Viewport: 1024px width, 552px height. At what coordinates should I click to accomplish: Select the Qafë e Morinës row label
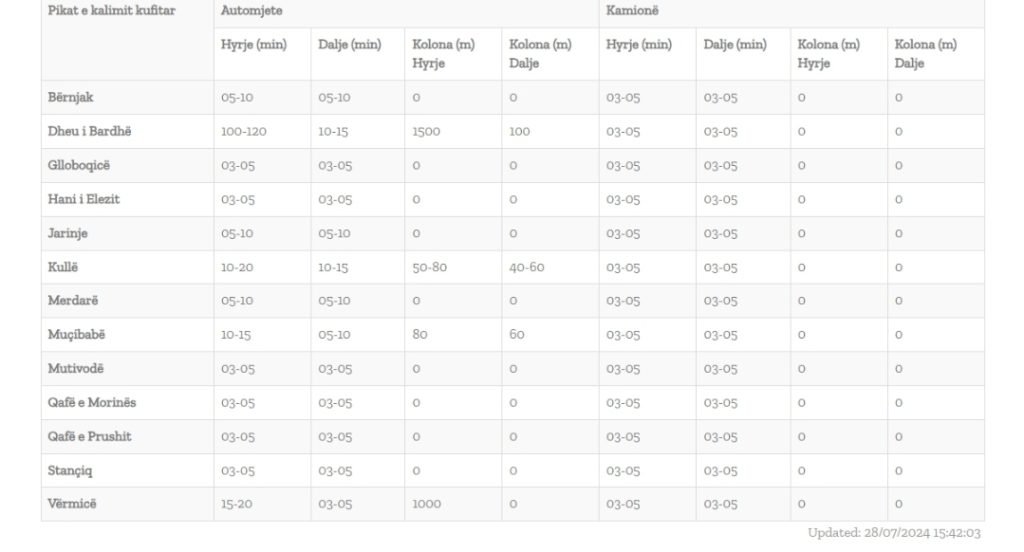92,402
